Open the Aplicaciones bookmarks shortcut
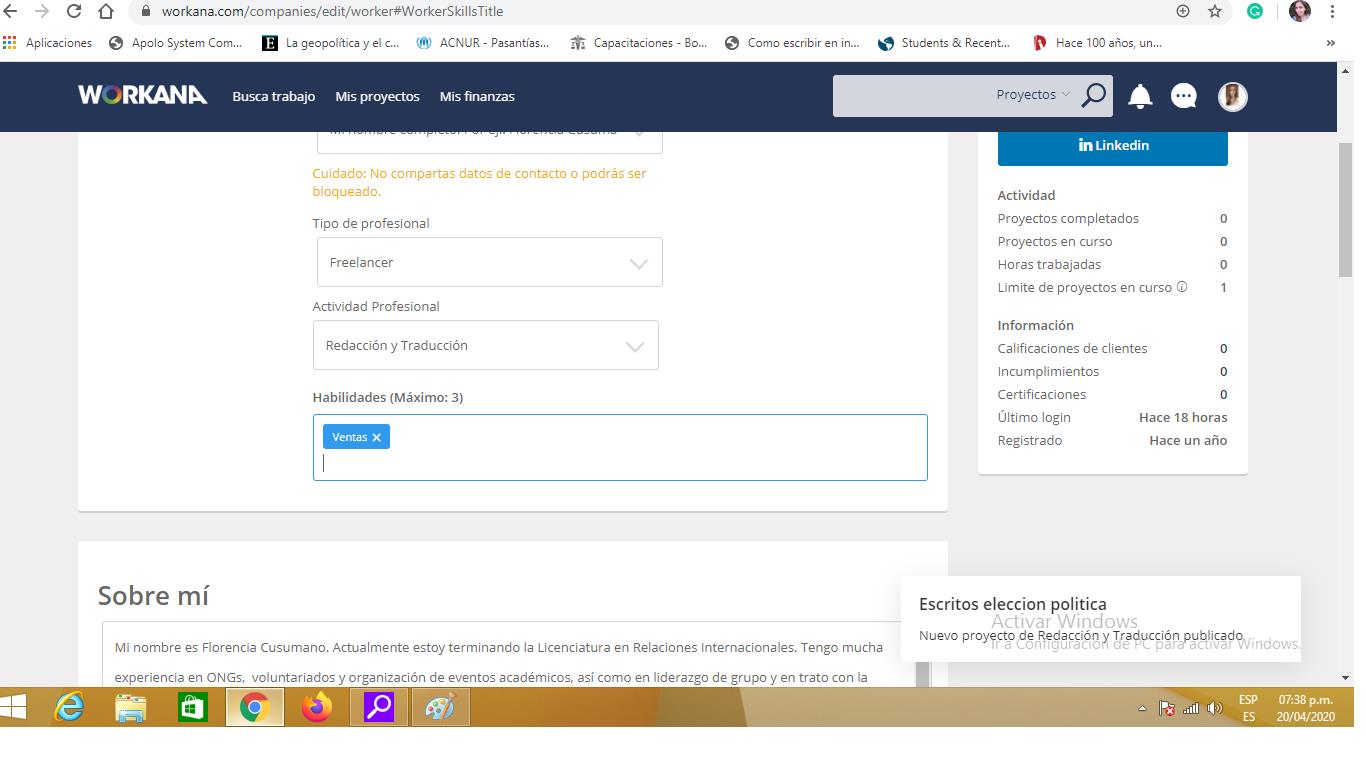The image size is (1366, 768). tap(48, 43)
